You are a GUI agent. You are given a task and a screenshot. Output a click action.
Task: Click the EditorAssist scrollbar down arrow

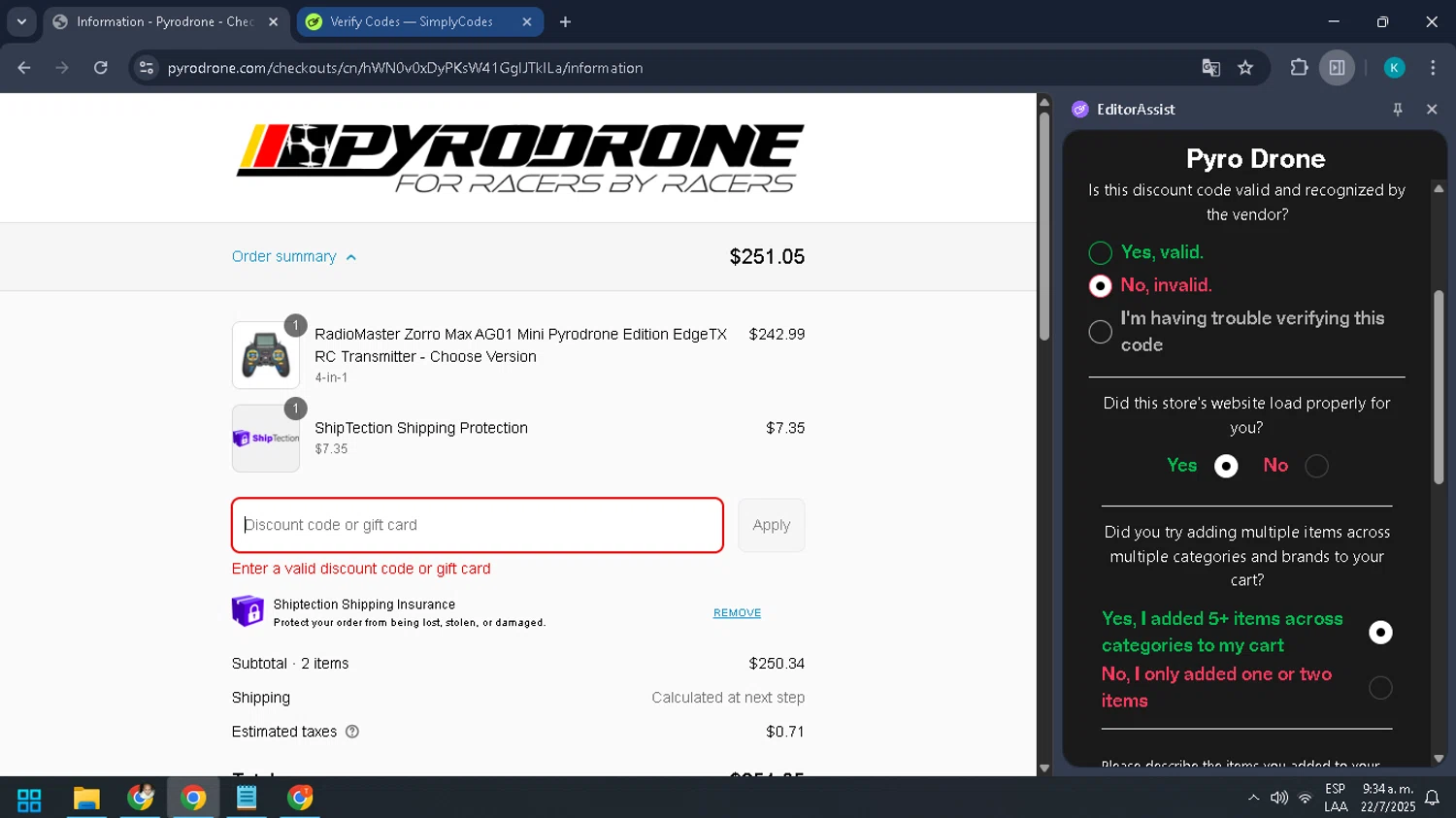click(1439, 759)
